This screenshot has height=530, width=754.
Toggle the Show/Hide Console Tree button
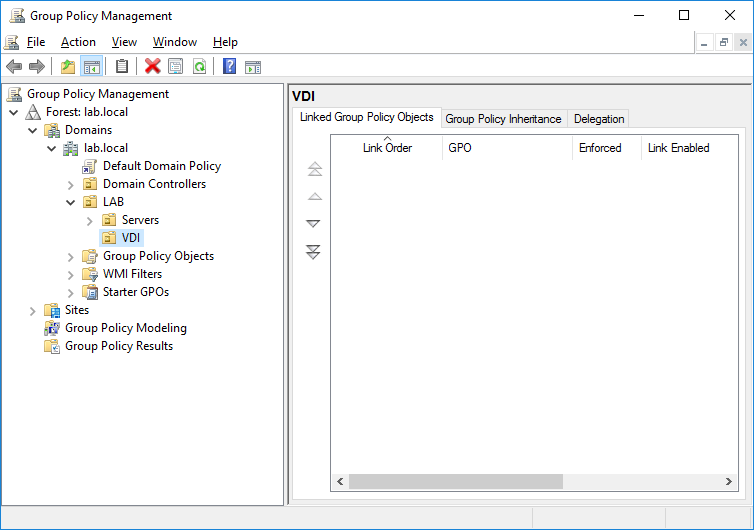[x=91, y=67]
